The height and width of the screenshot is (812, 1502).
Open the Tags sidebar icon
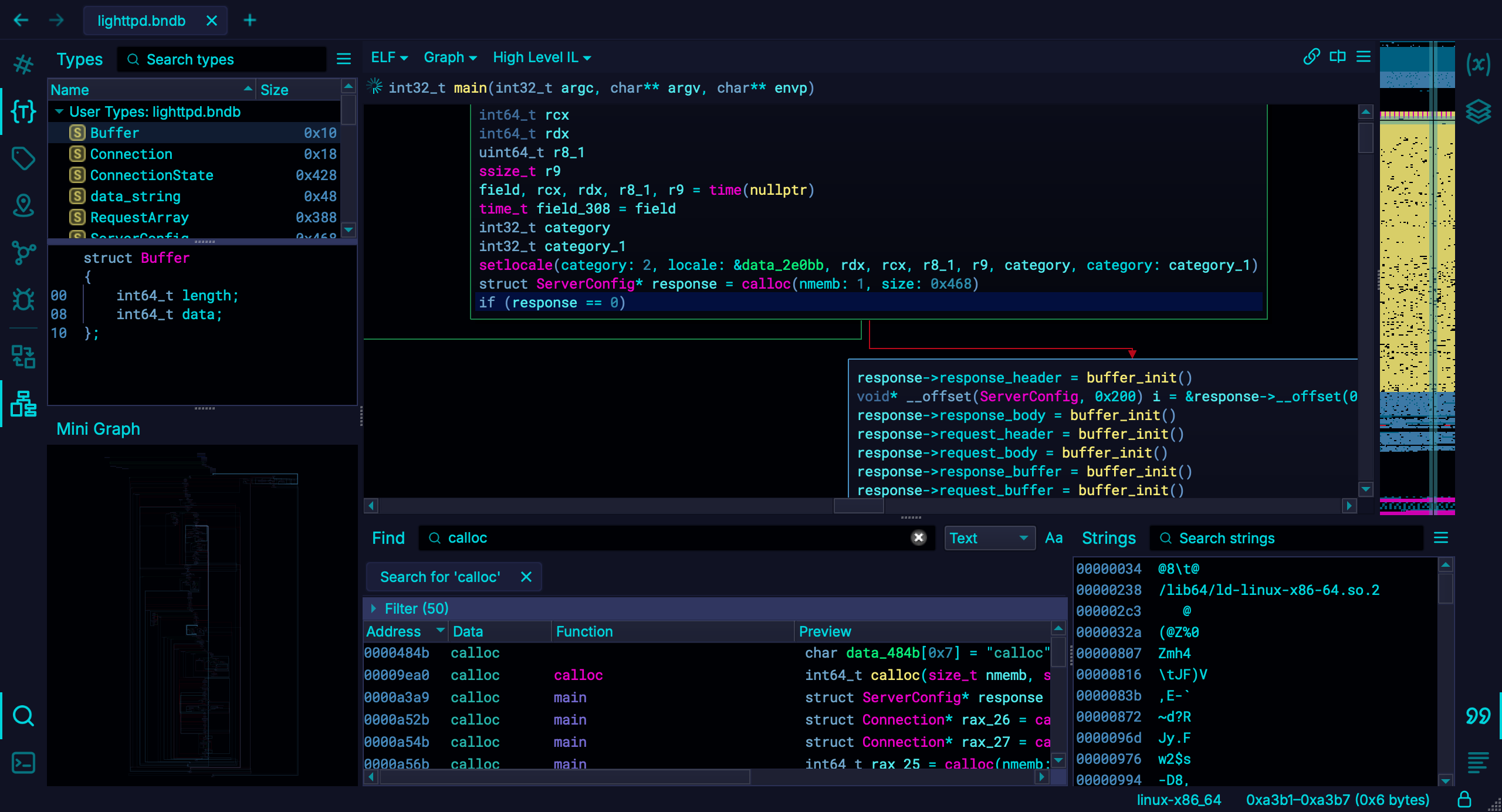(x=23, y=158)
